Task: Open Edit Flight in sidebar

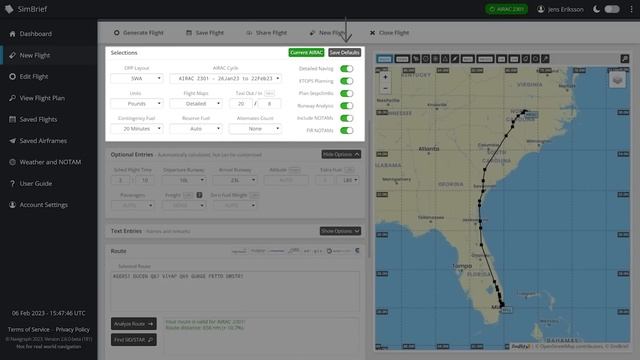Action: tap(34, 76)
